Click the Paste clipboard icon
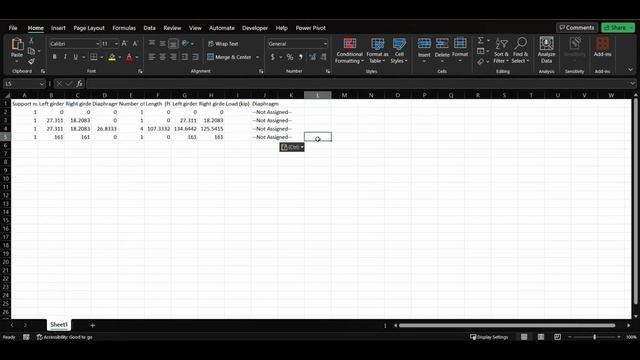 [x=17, y=44]
